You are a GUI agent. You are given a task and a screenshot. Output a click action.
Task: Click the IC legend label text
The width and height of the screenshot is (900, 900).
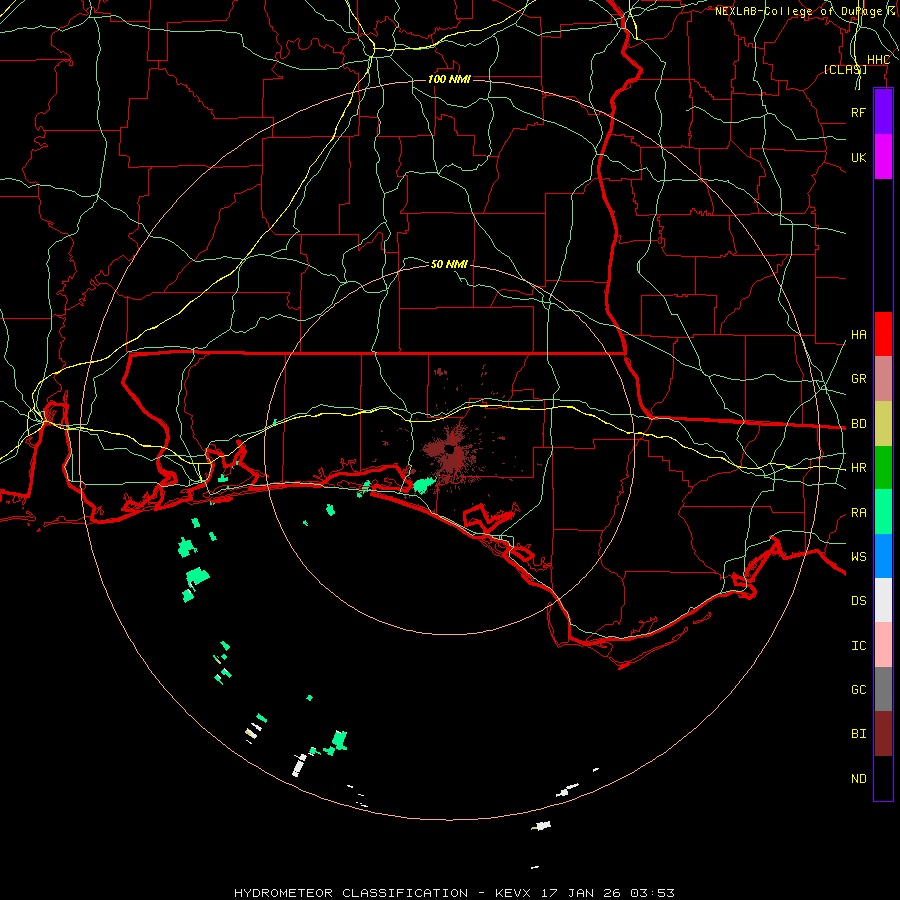pos(858,646)
